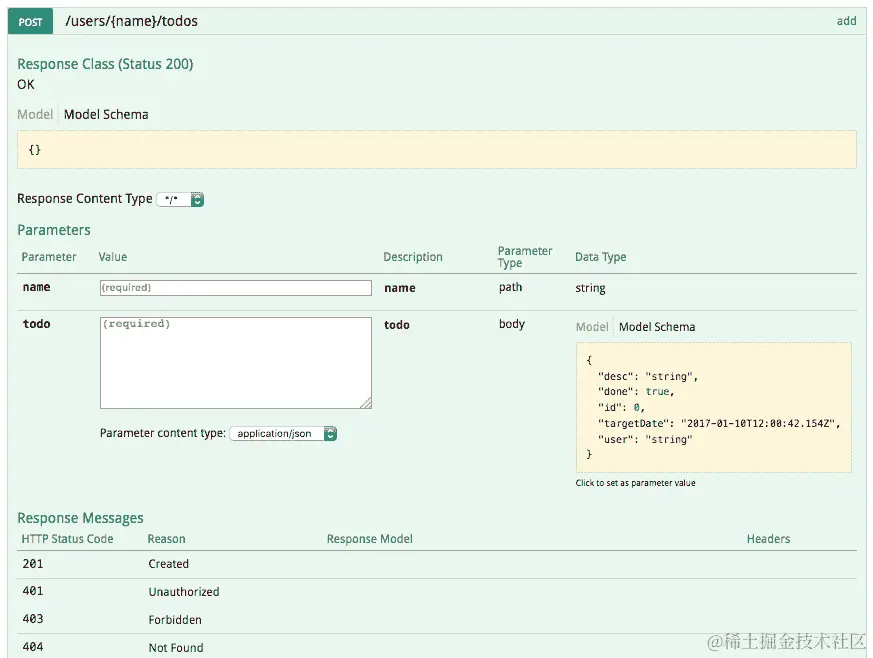Click the 'Response Content Type' label
This screenshot has height=658, width=873.
(x=85, y=199)
